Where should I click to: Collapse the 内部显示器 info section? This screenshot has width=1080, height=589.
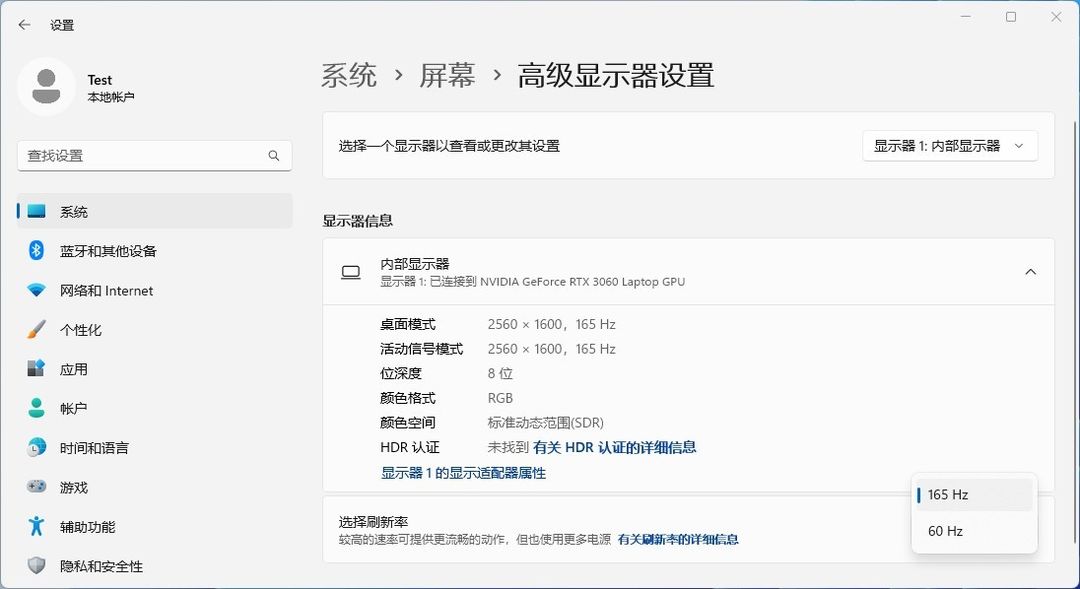[x=1030, y=272]
